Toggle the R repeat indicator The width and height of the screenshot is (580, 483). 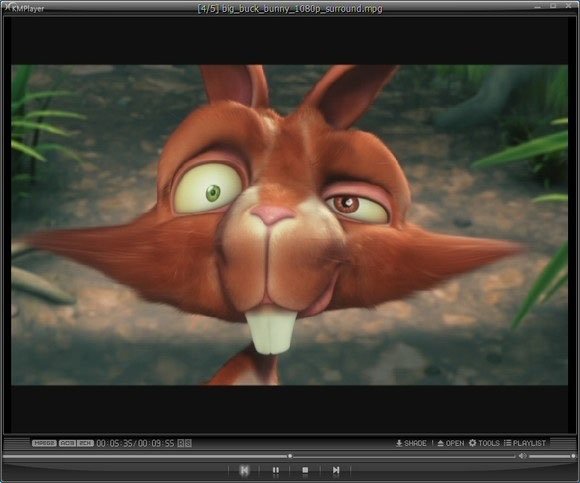click(x=181, y=443)
